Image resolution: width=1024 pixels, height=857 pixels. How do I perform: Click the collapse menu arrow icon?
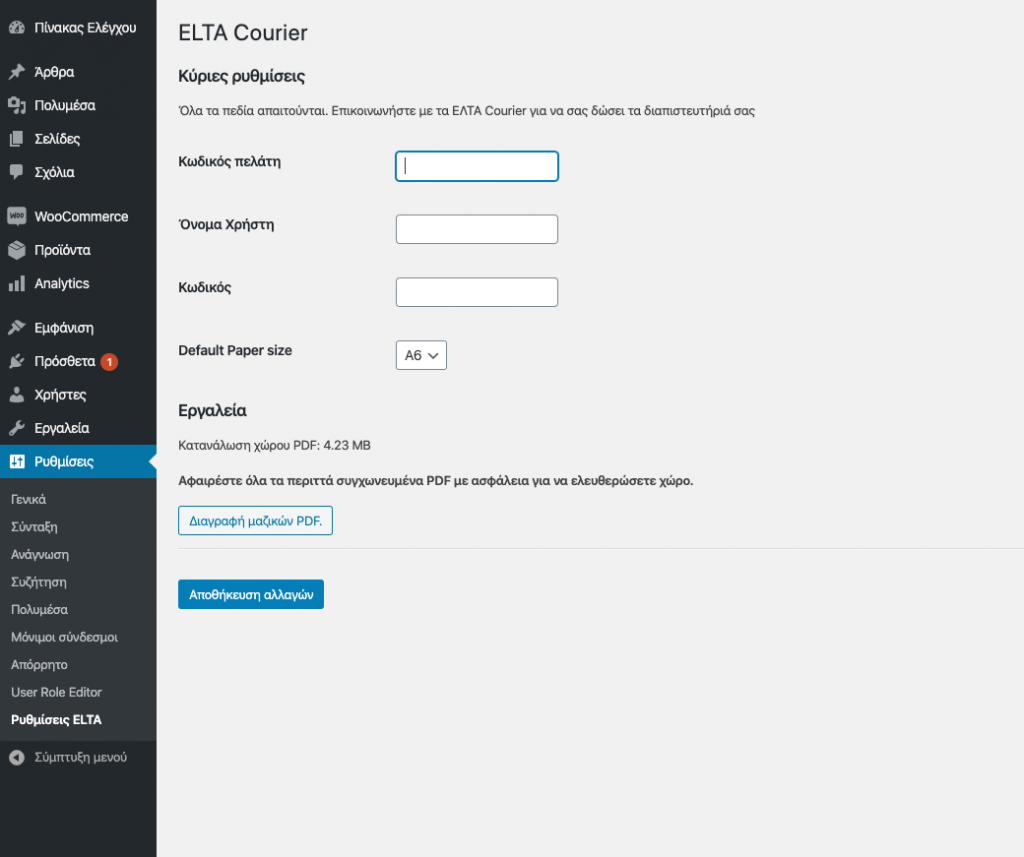(x=17, y=758)
